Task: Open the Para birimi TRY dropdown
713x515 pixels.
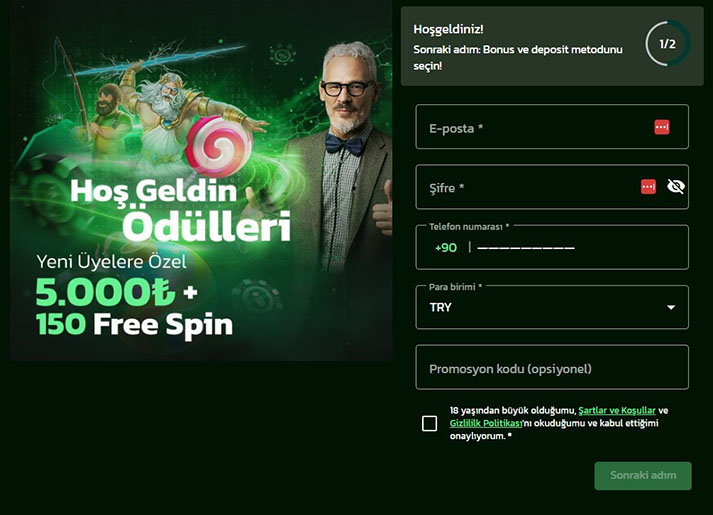Action: pos(552,307)
